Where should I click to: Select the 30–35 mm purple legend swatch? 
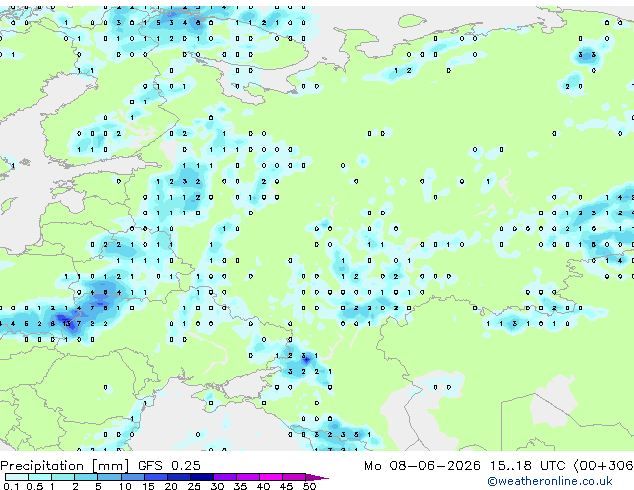point(224,477)
